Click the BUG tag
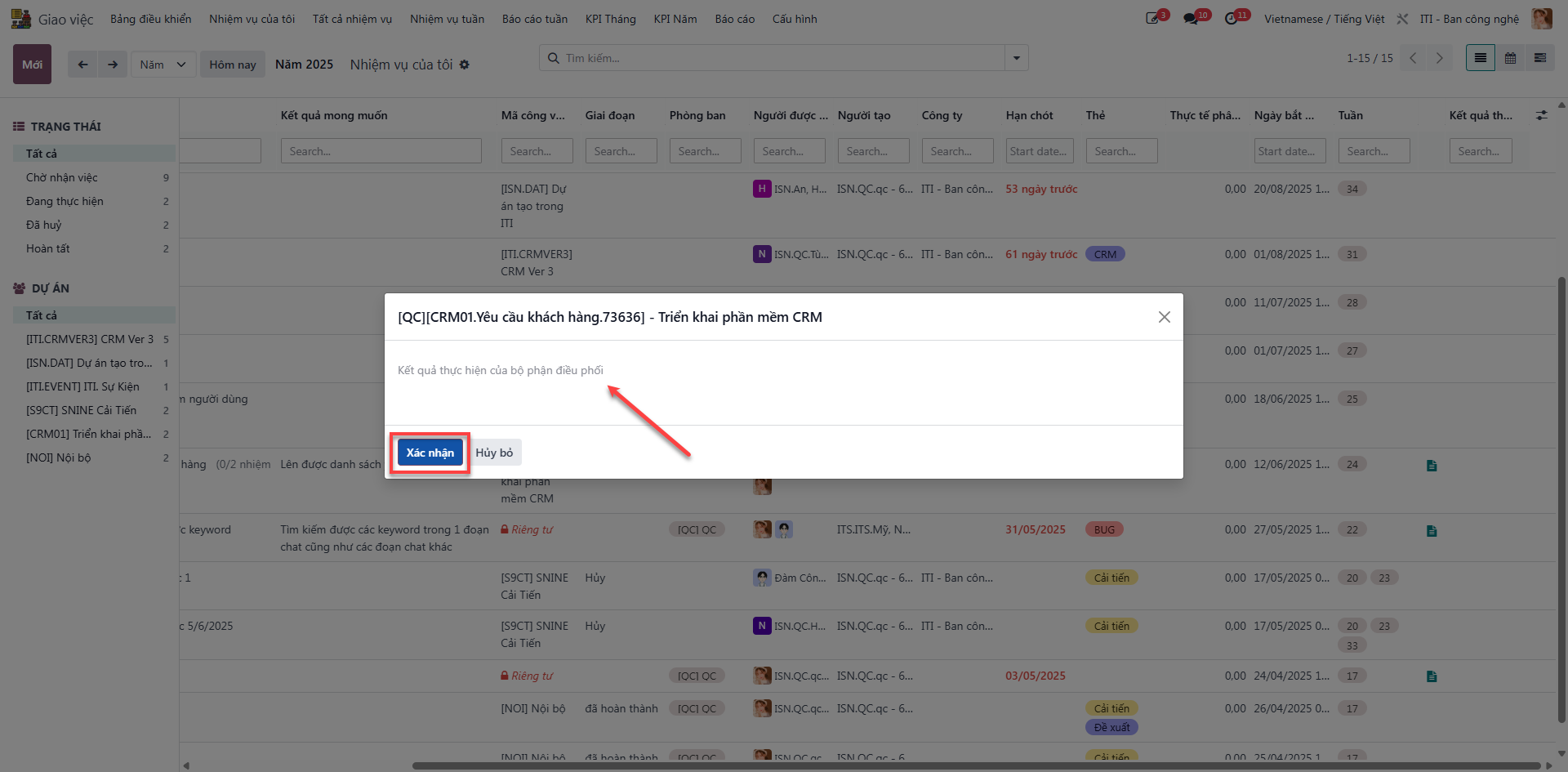Image resolution: width=1568 pixels, height=772 pixels. coord(1104,529)
